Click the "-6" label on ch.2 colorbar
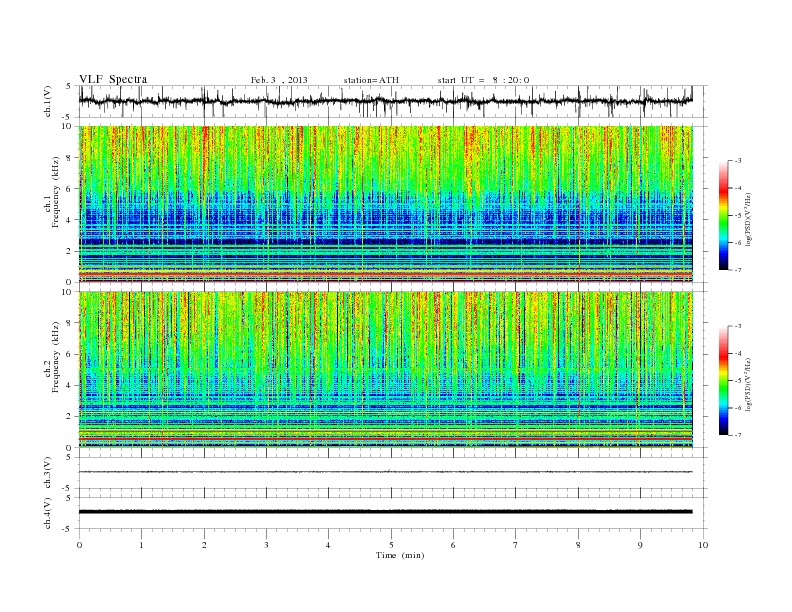This screenshot has height=612, width=792. coord(738,408)
